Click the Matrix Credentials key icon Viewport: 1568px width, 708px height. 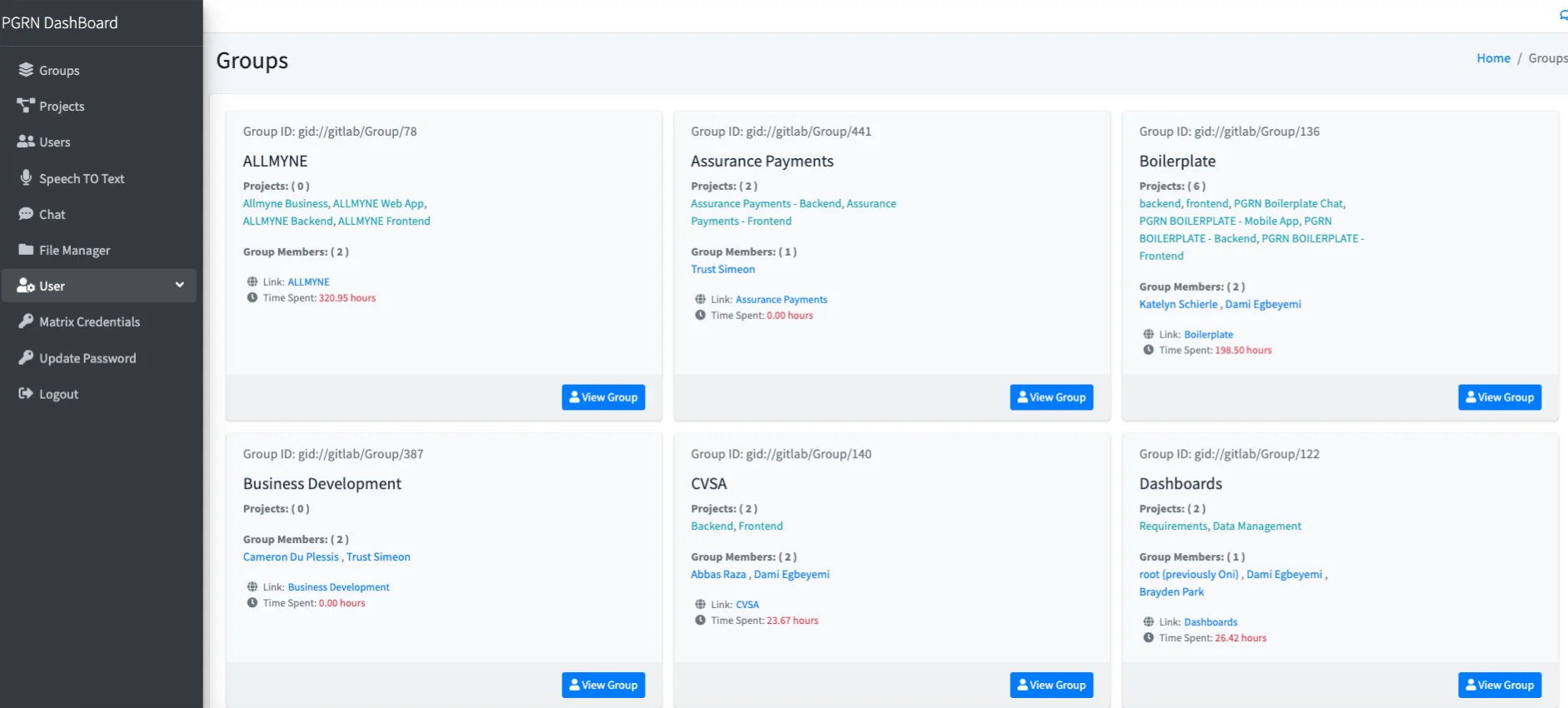[x=26, y=322]
